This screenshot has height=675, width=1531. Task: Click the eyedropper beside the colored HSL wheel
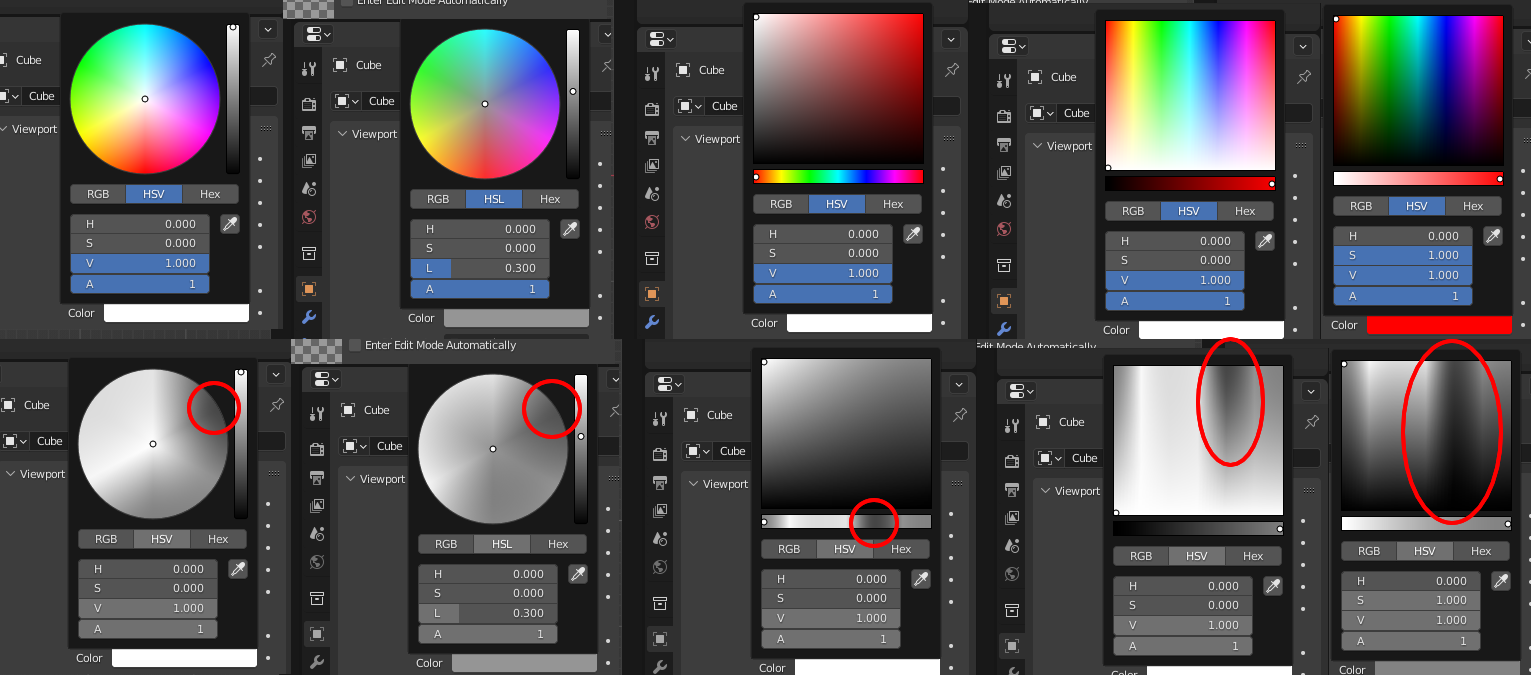(x=570, y=229)
